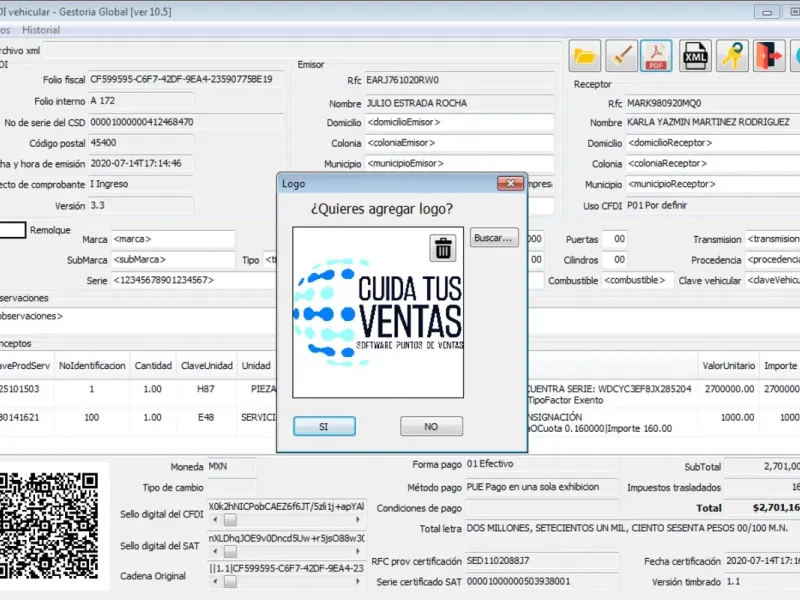This screenshot has width=800, height=600.
Task: Click the domicilioReceptor field
Action: tap(713, 143)
